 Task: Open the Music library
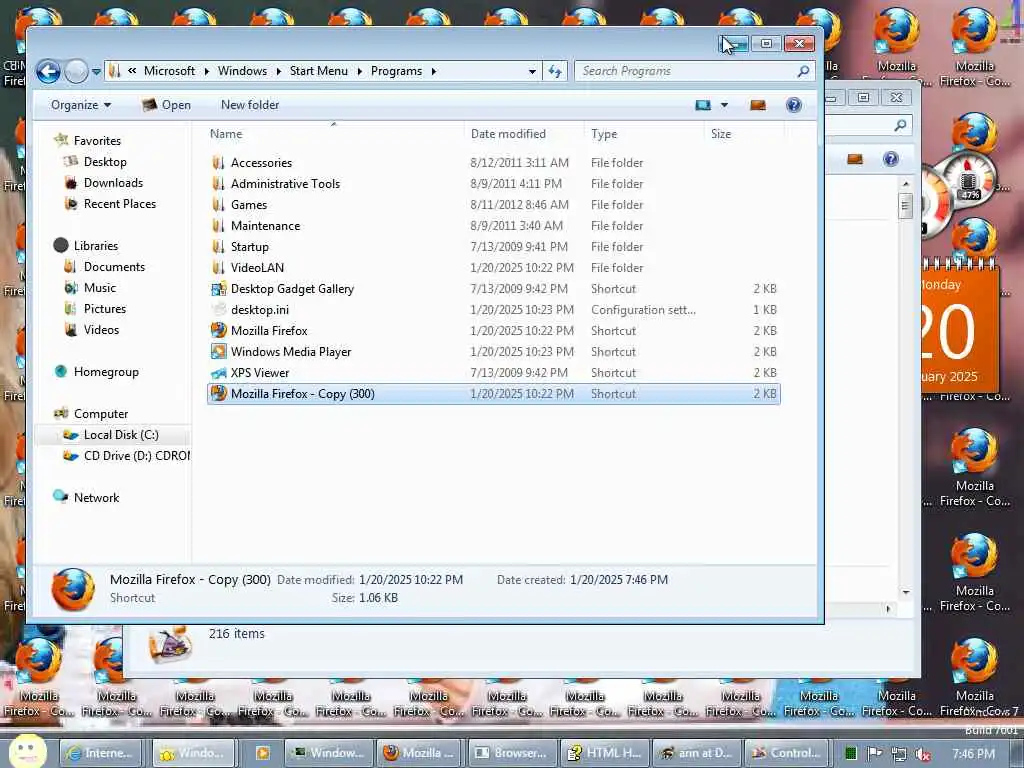tap(99, 287)
